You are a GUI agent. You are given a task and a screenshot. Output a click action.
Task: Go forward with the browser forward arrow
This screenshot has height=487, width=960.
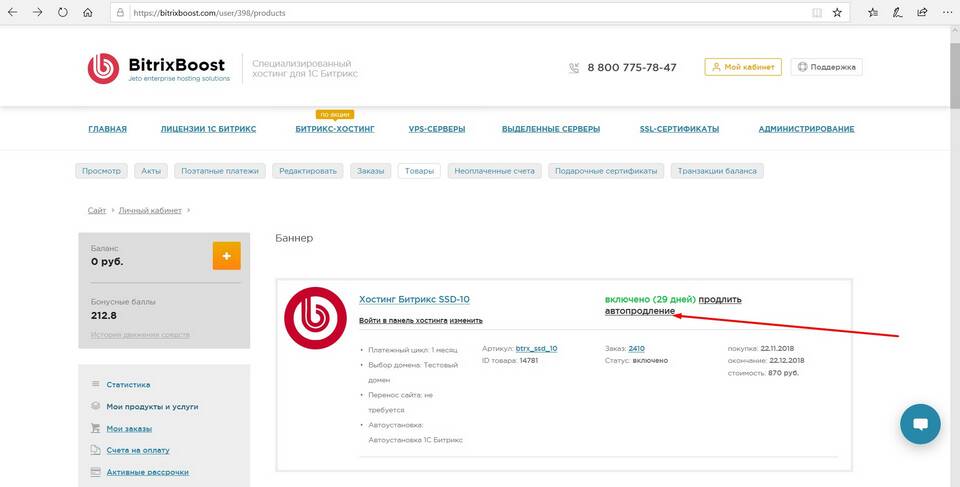pyautogui.click(x=37, y=12)
